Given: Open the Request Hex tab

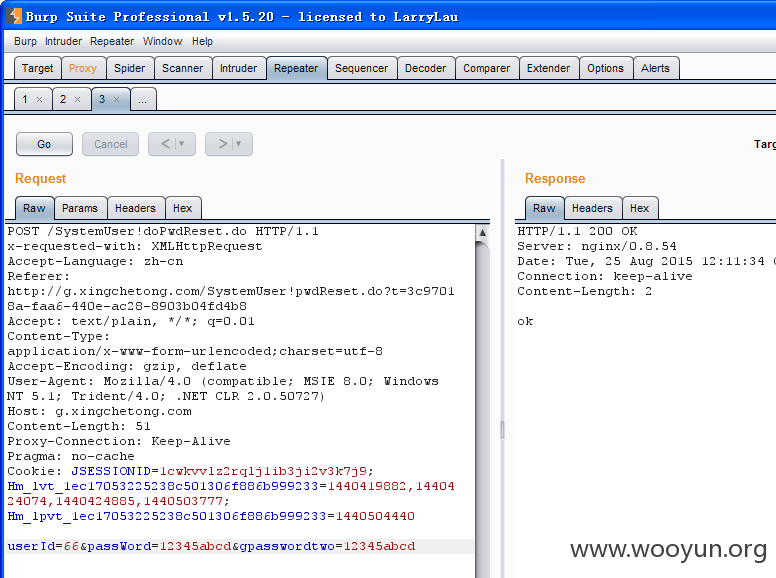Looking at the screenshot, I should point(182,208).
